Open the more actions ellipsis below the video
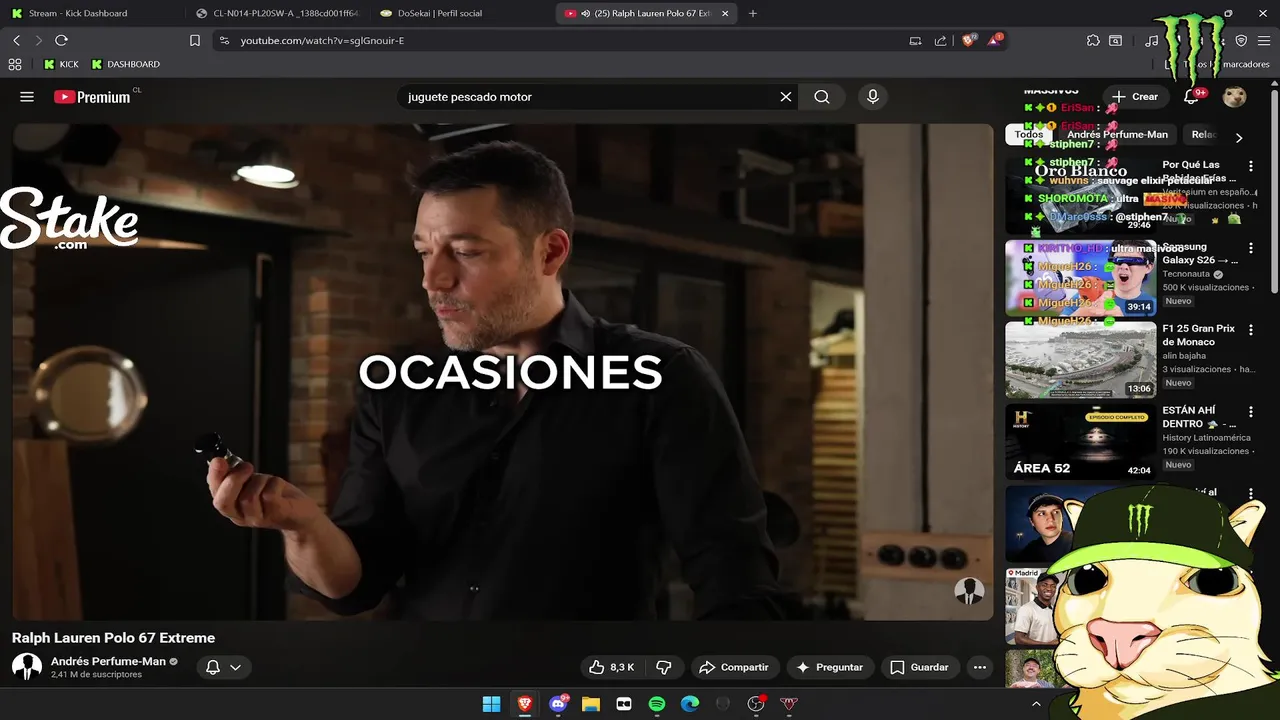Screen dimensions: 1280x720 (x=980, y=667)
